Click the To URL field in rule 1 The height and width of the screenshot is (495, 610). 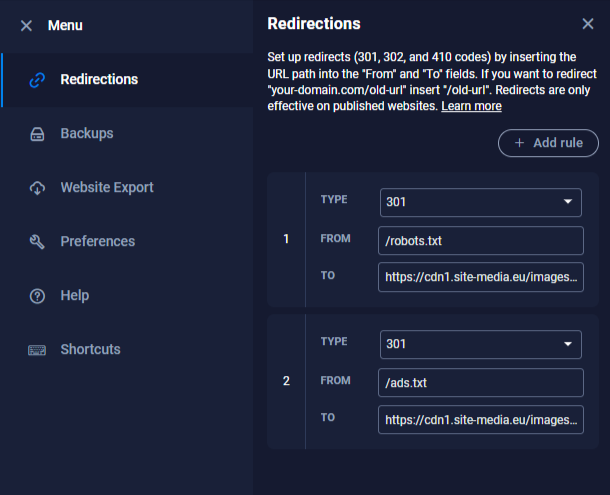(480, 277)
